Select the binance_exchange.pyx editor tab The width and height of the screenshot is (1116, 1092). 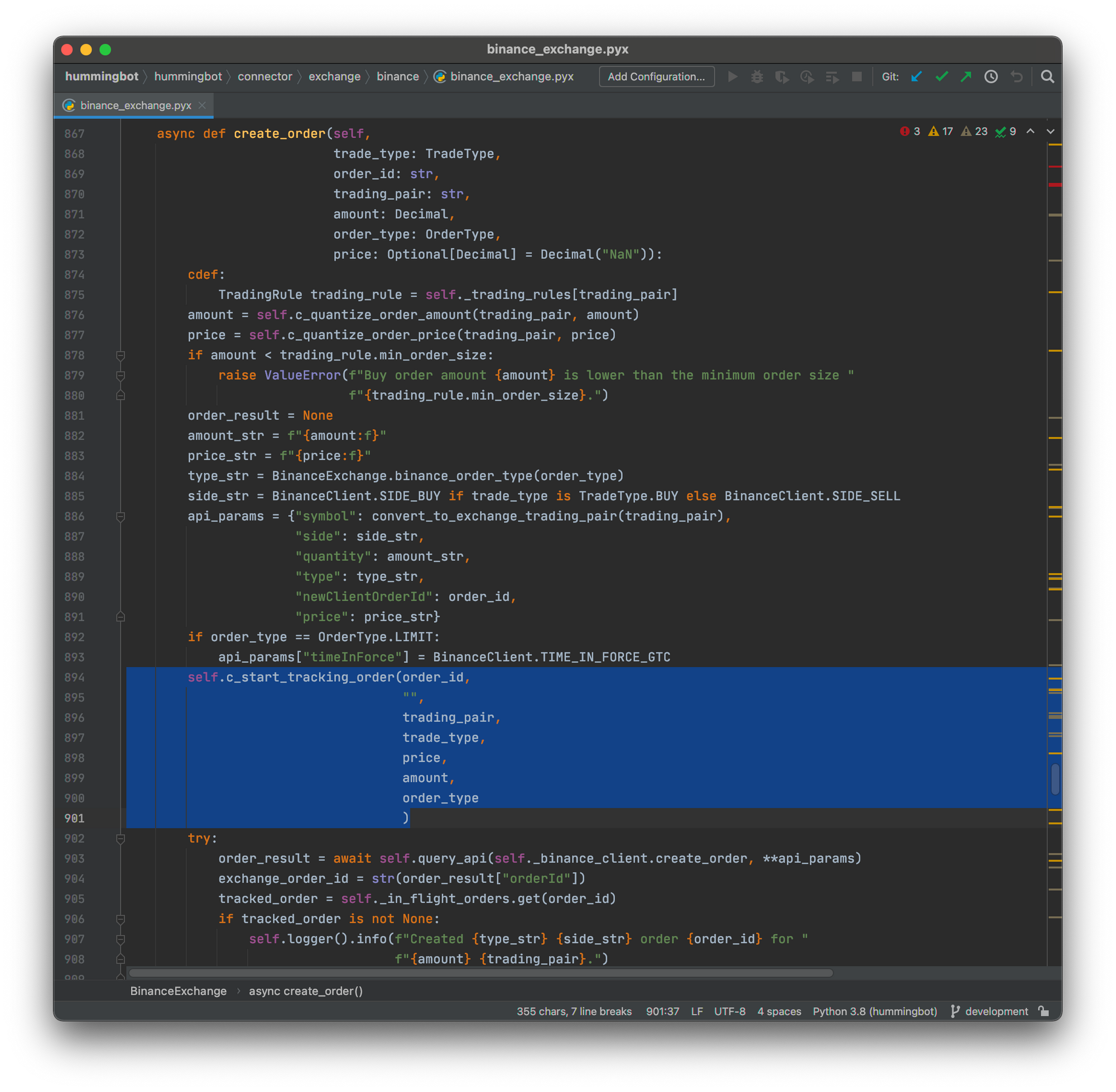[136, 105]
